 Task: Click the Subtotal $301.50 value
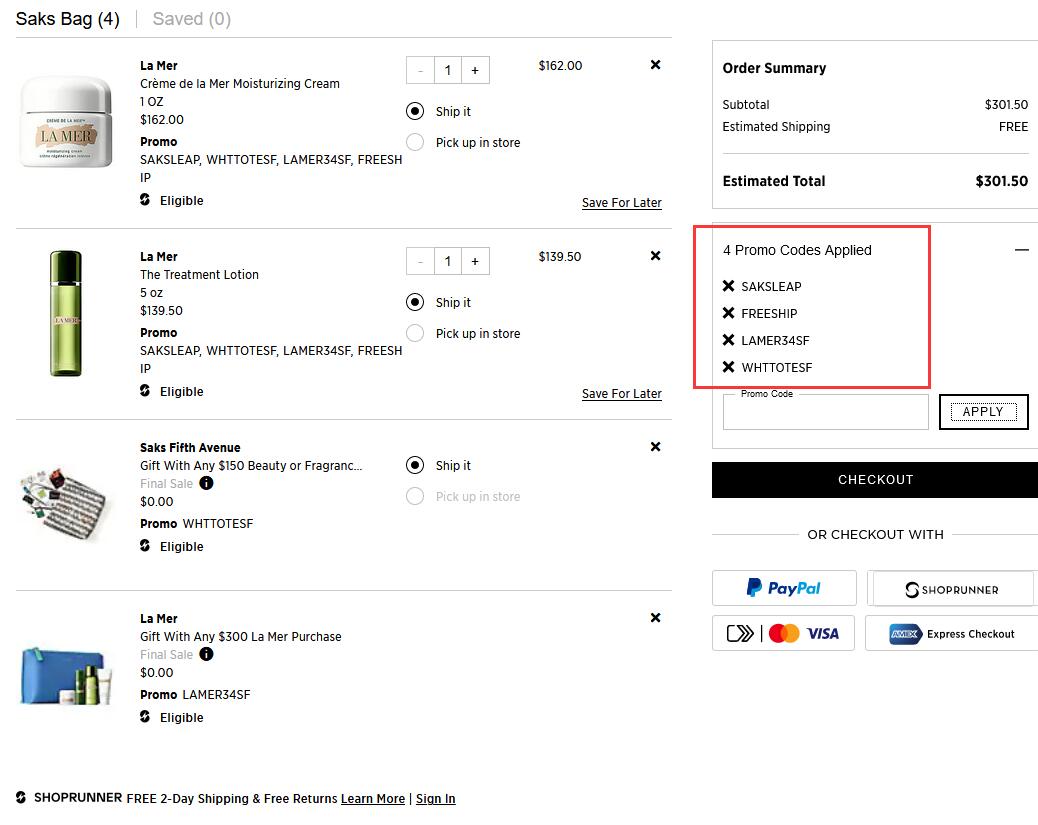(1006, 105)
